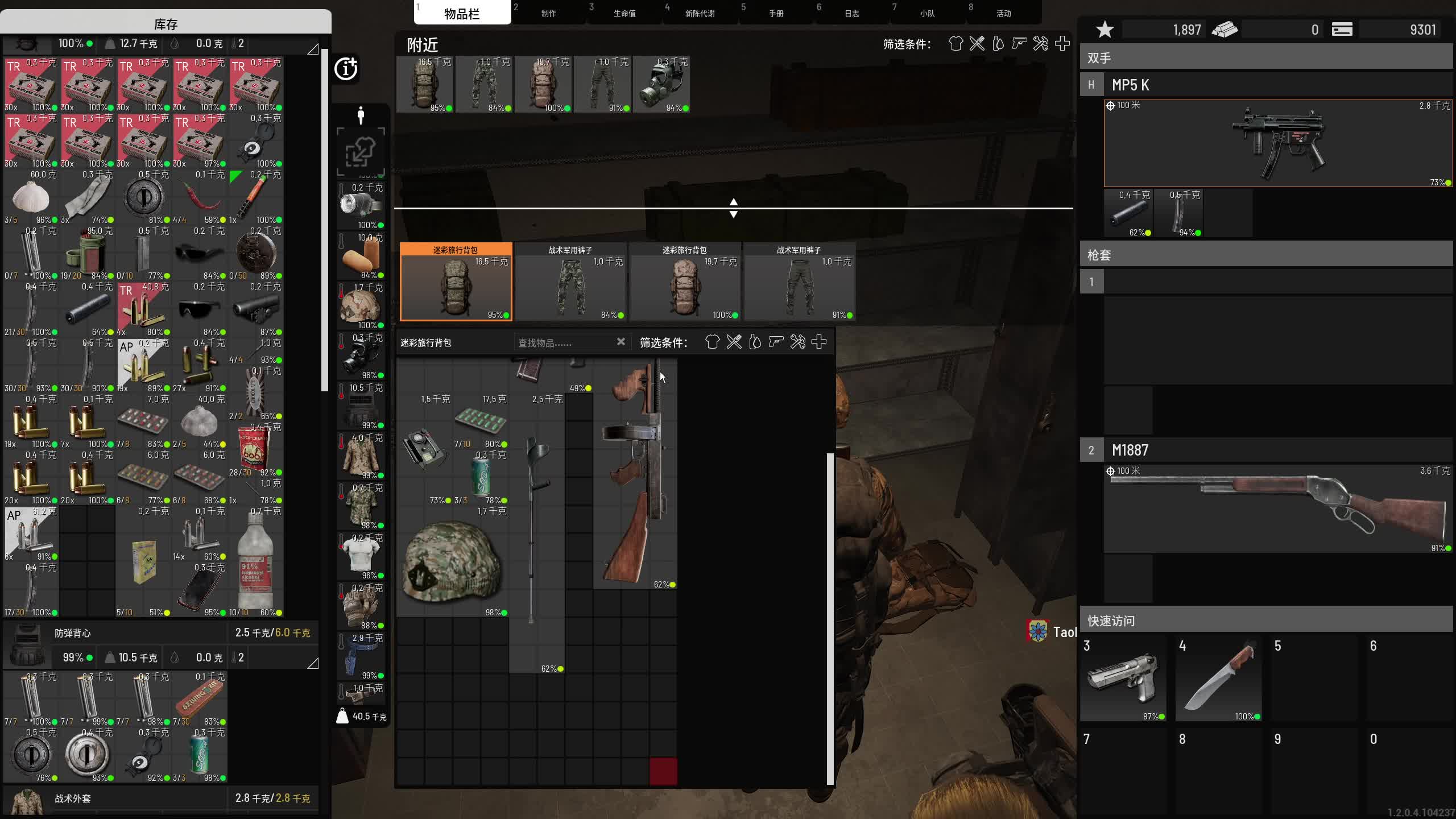The image size is (1456, 819).
Task: Click the character silhouette icon
Action: [x=360, y=115]
